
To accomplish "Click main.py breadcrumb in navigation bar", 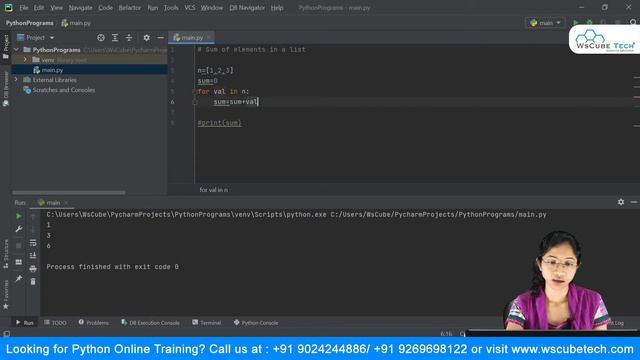I will coord(76,23).
